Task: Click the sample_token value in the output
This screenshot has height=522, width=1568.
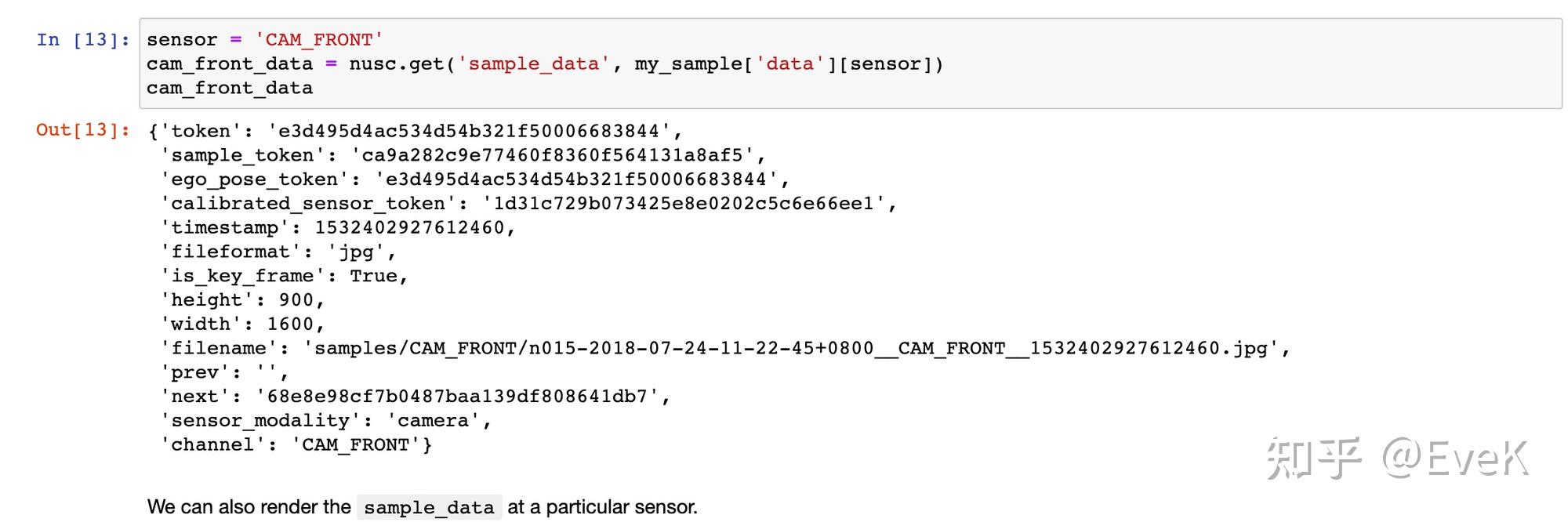Action: [x=552, y=155]
